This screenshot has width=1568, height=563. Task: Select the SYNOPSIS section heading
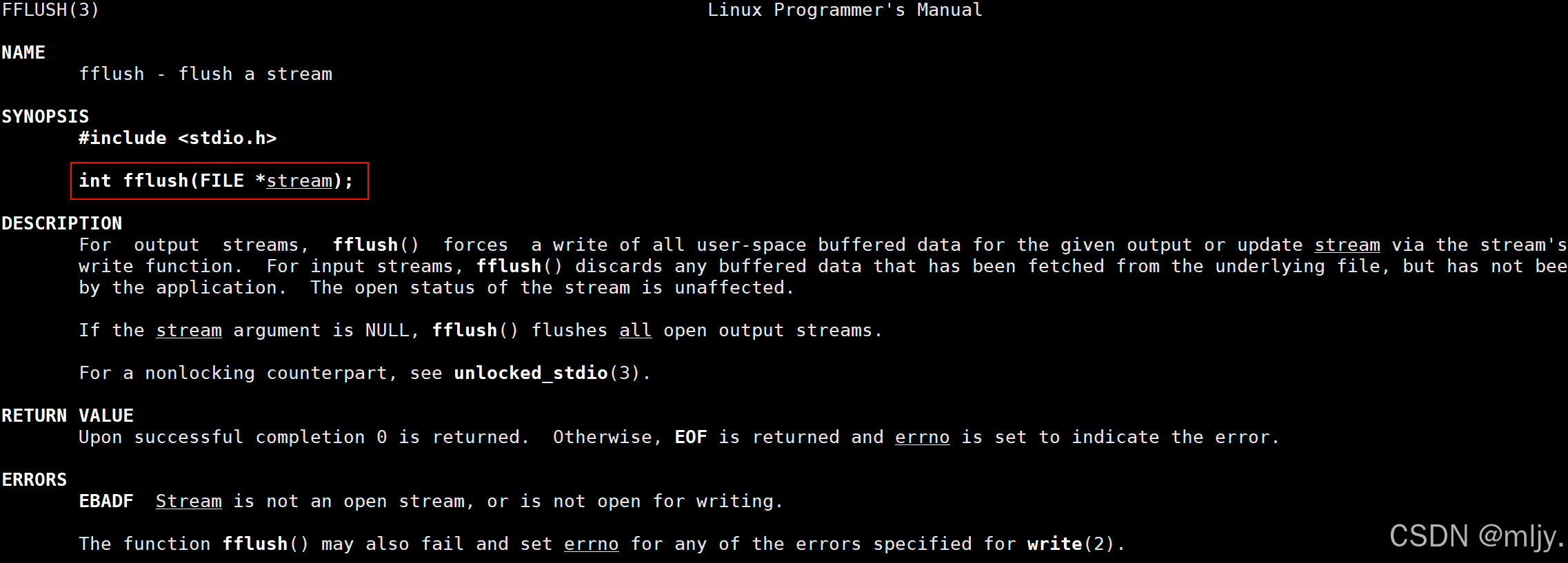[46, 116]
